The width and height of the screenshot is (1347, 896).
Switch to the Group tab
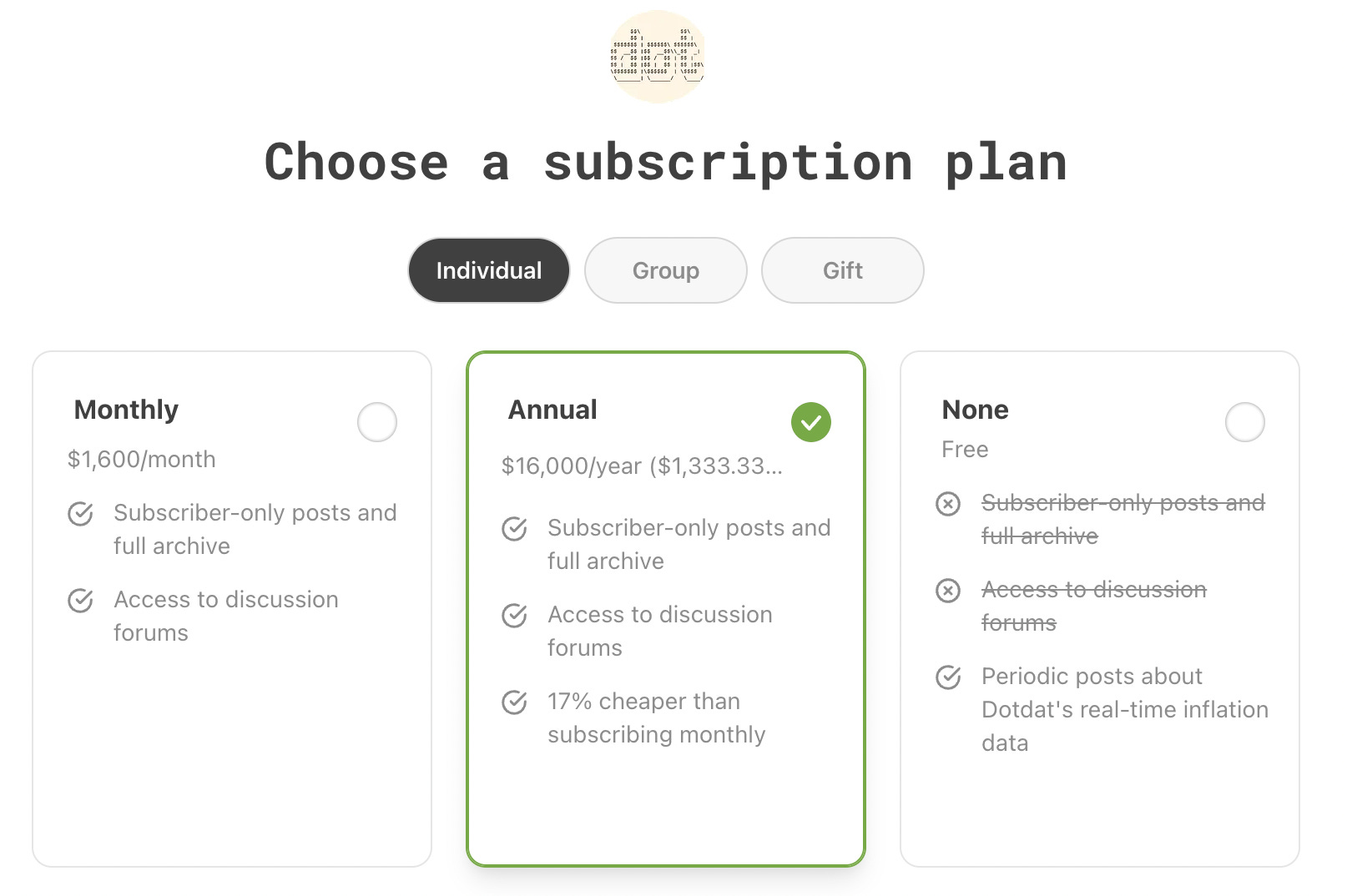pos(665,269)
